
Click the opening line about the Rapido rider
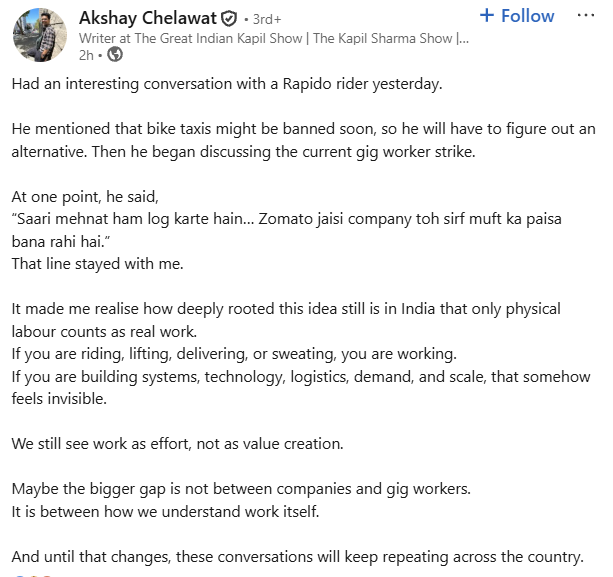point(226,84)
